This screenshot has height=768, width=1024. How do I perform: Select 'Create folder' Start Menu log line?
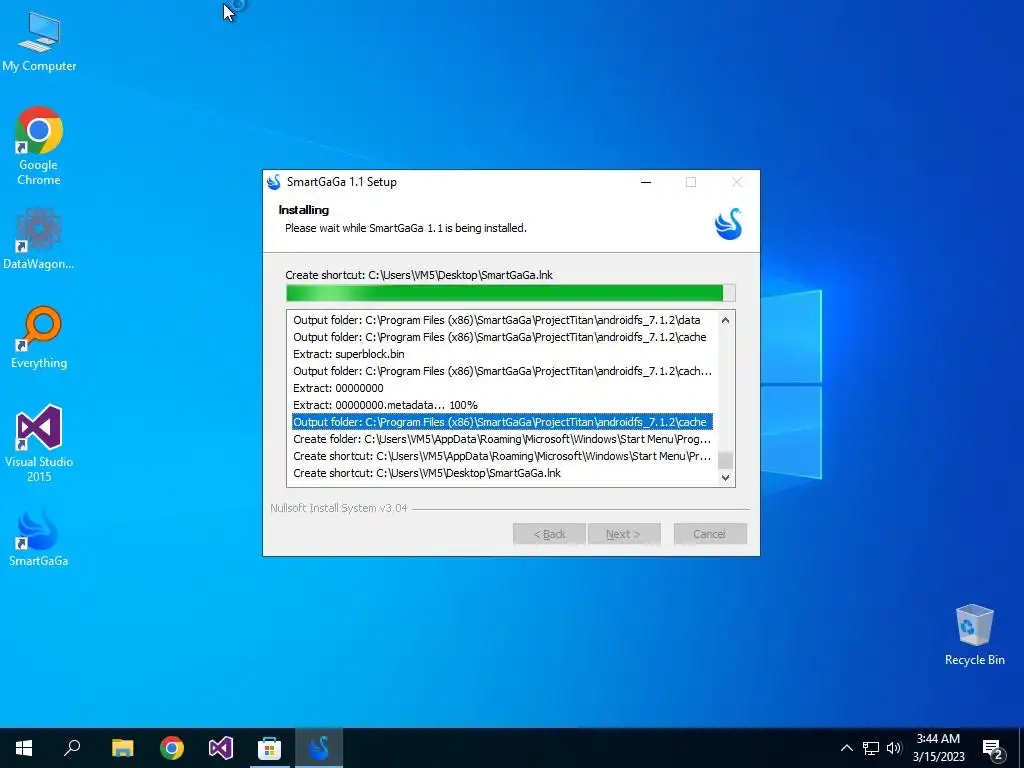pos(502,439)
